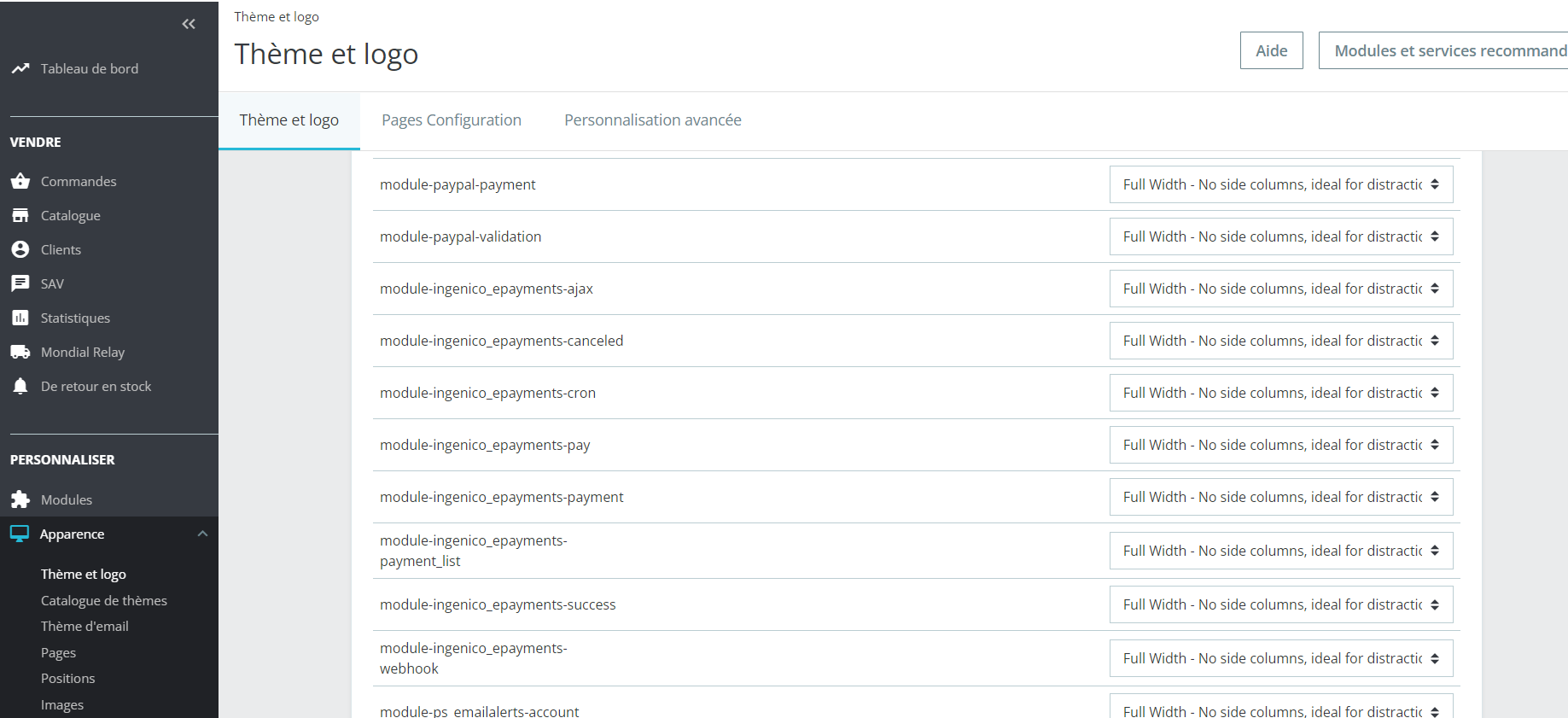This screenshot has height=718, width=1568.
Task: Open layout dropdown for module-paypal-validation
Action: (1281, 236)
